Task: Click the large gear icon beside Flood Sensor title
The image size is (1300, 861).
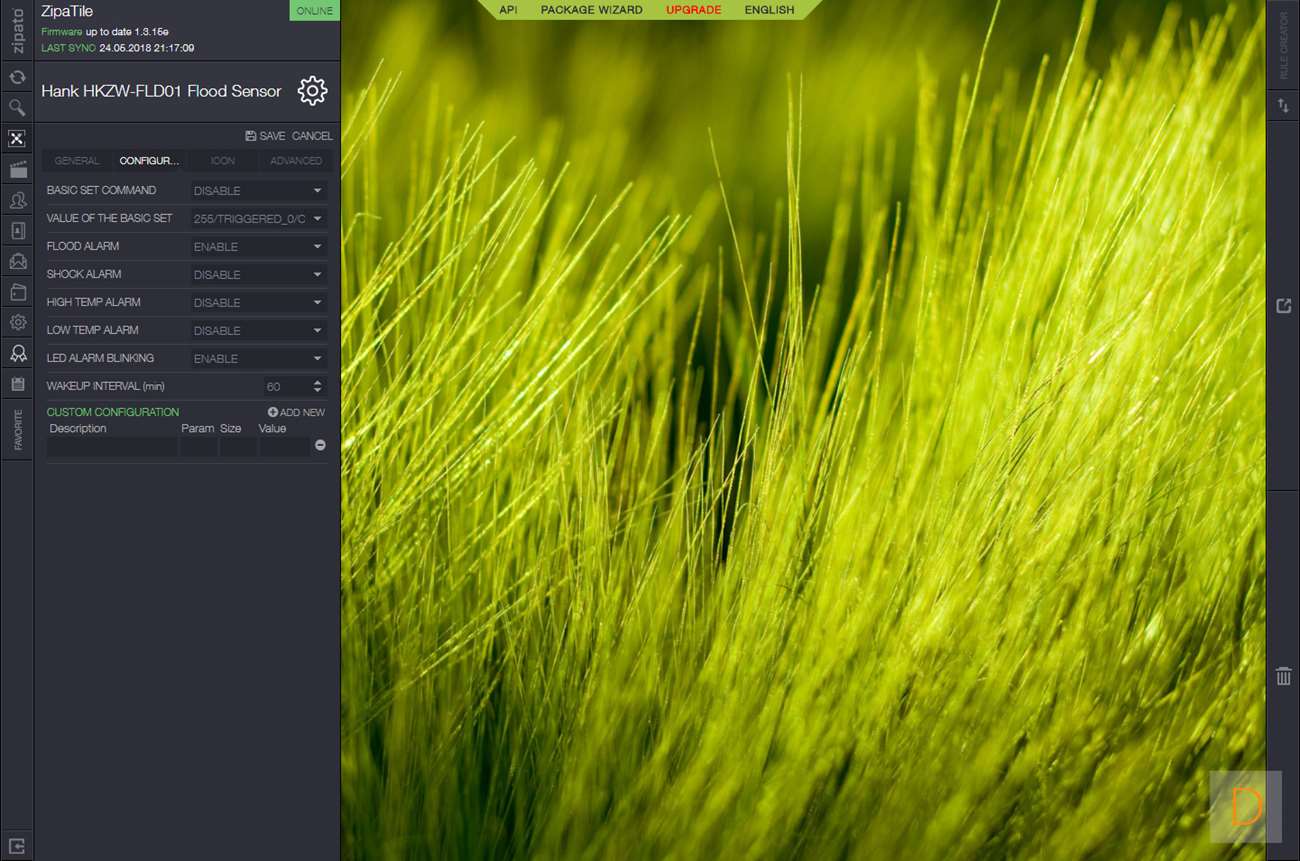Action: [312, 91]
